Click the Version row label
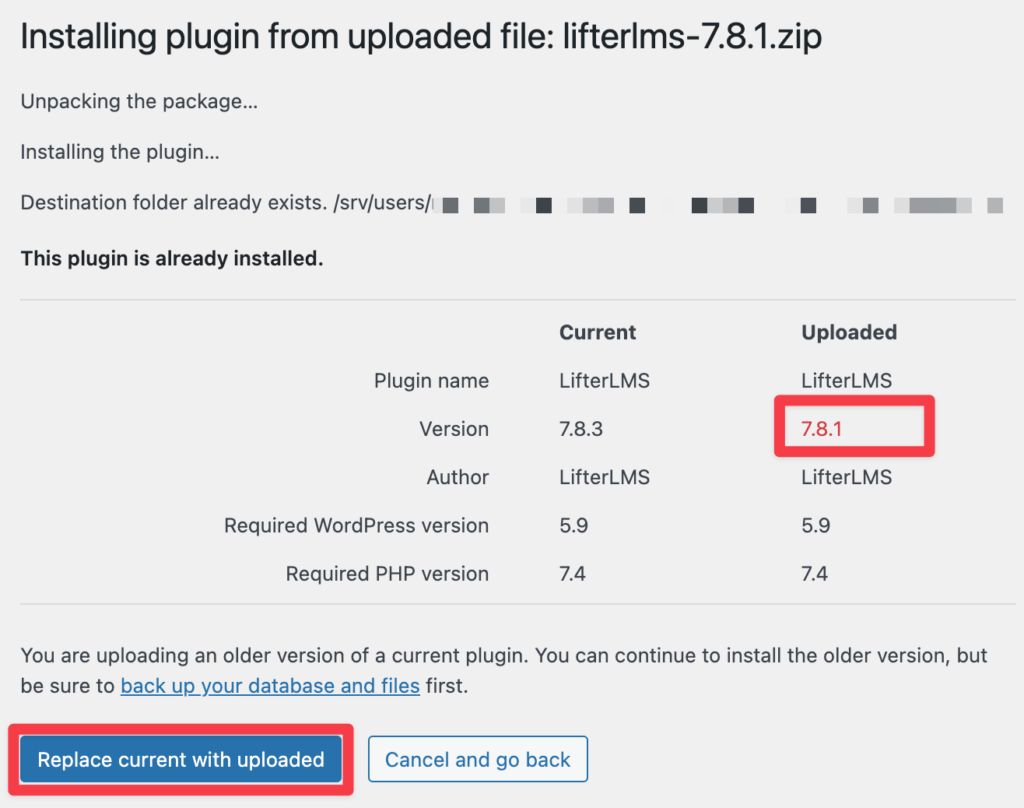Screen dimensions: 1024x808 click(454, 428)
